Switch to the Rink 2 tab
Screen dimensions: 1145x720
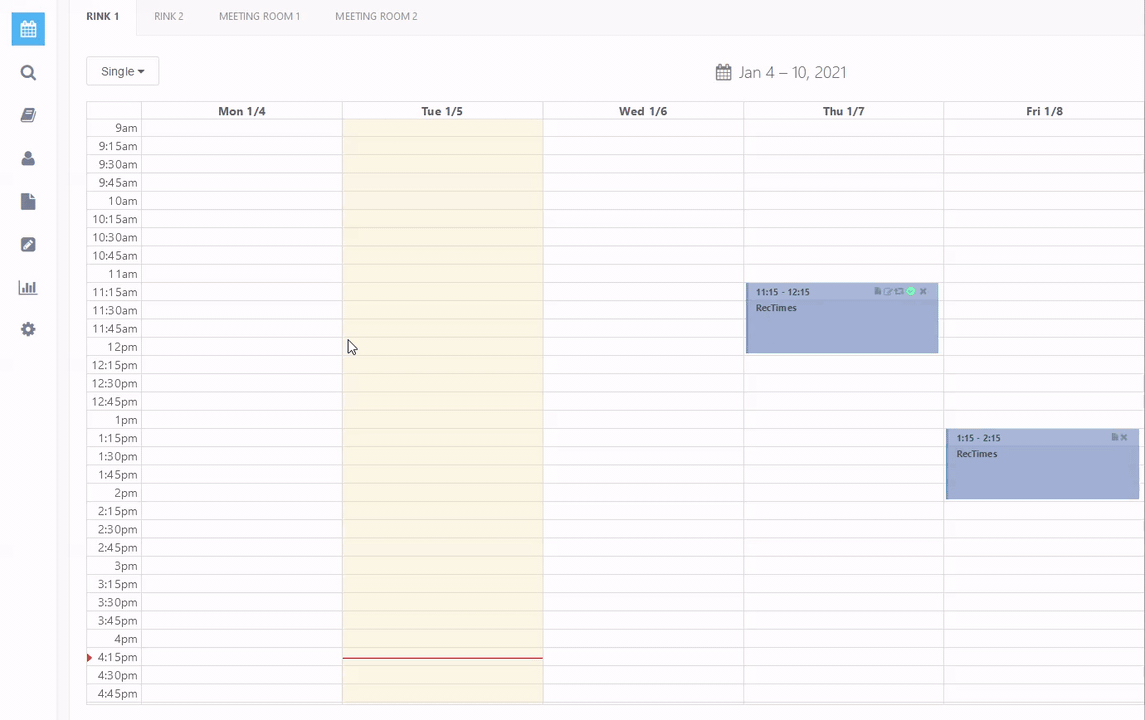(x=168, y=16)
